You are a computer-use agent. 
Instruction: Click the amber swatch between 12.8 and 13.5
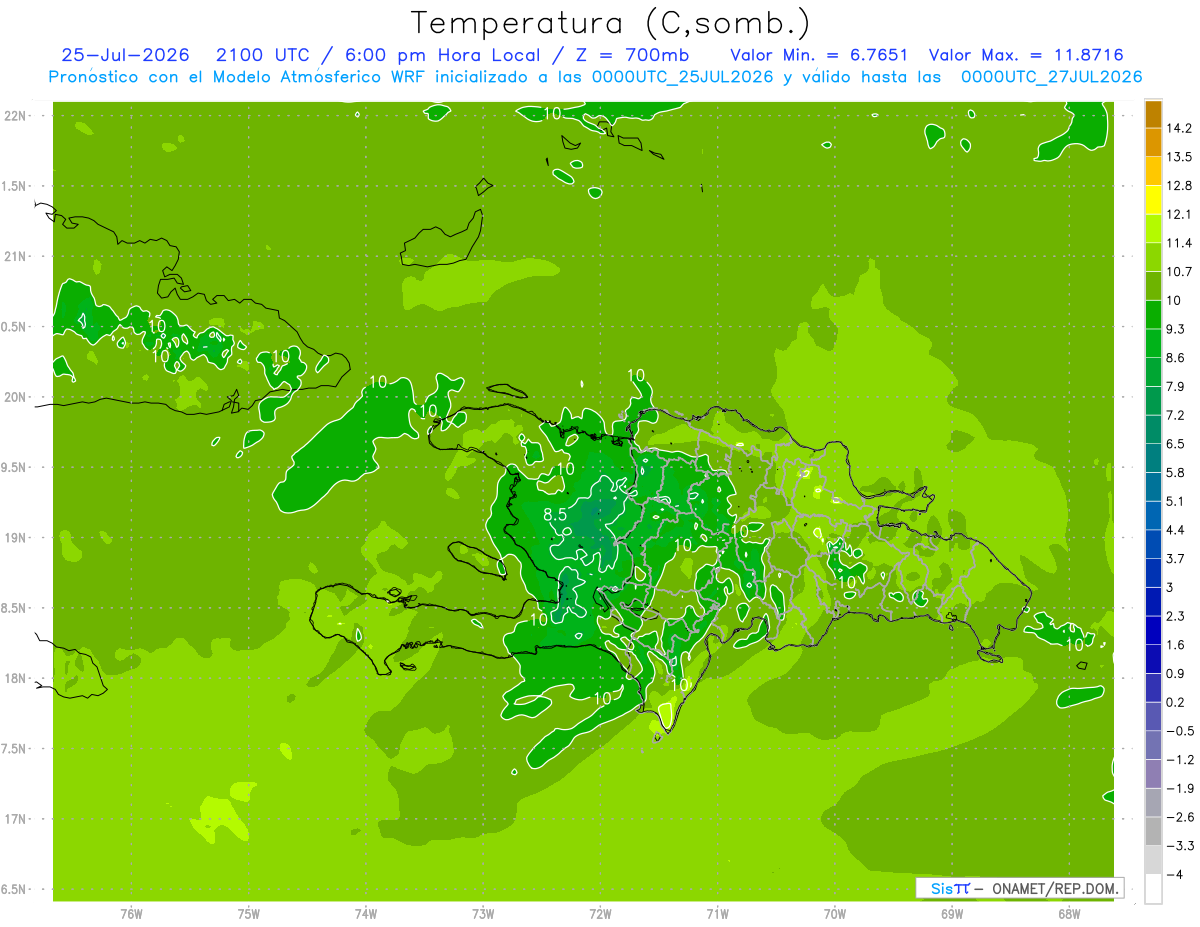(x=1153, y=171)
